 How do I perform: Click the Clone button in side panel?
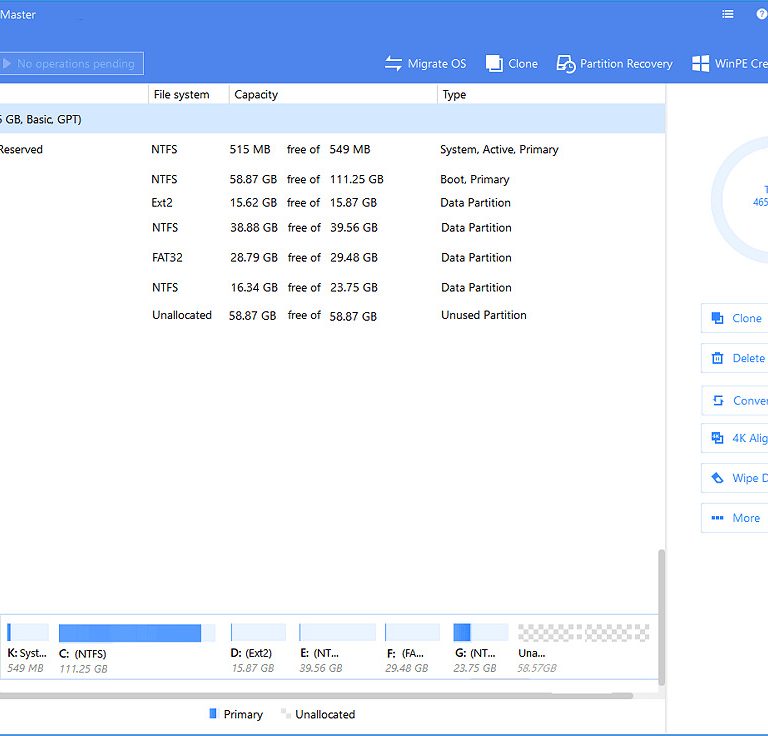[735, 318]
